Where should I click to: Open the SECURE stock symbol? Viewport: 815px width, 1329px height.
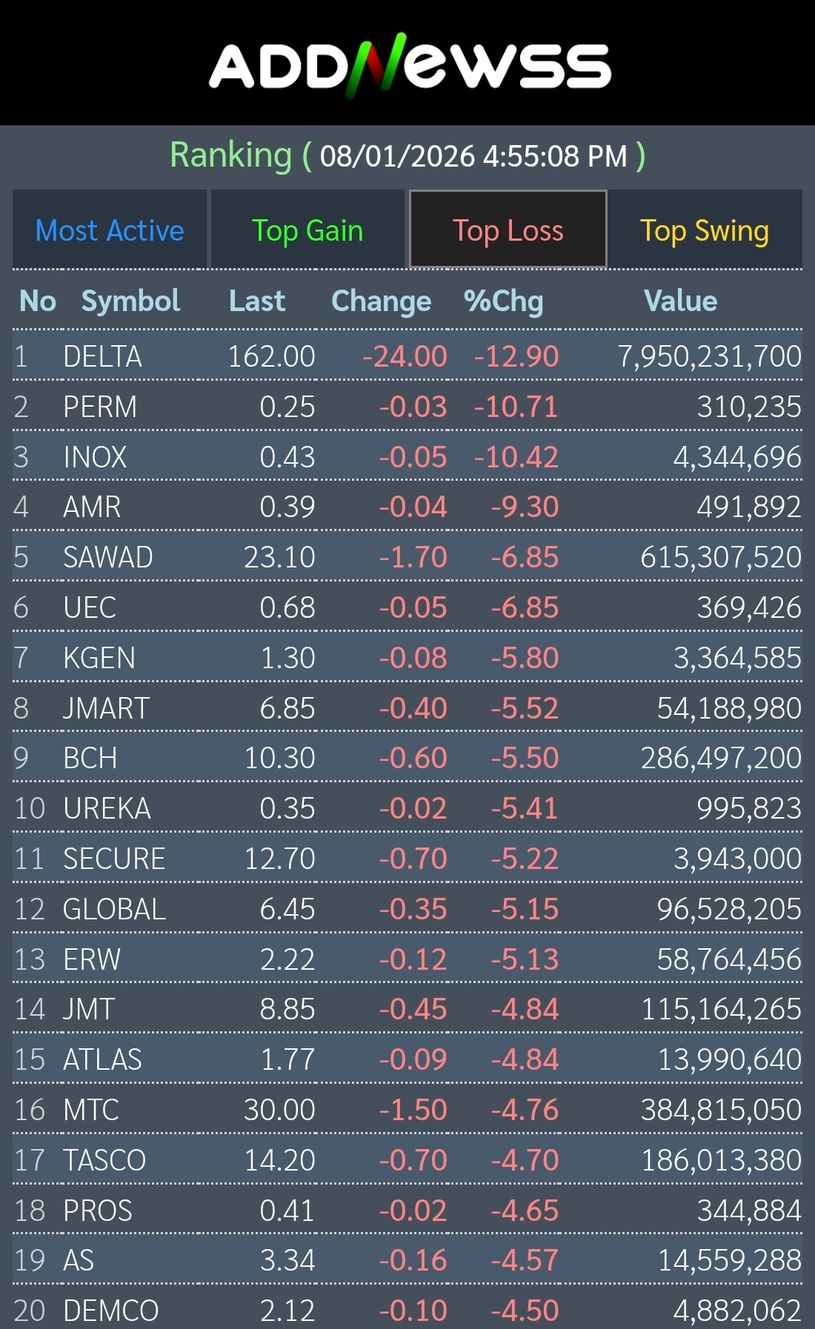[x=114, y=858]
